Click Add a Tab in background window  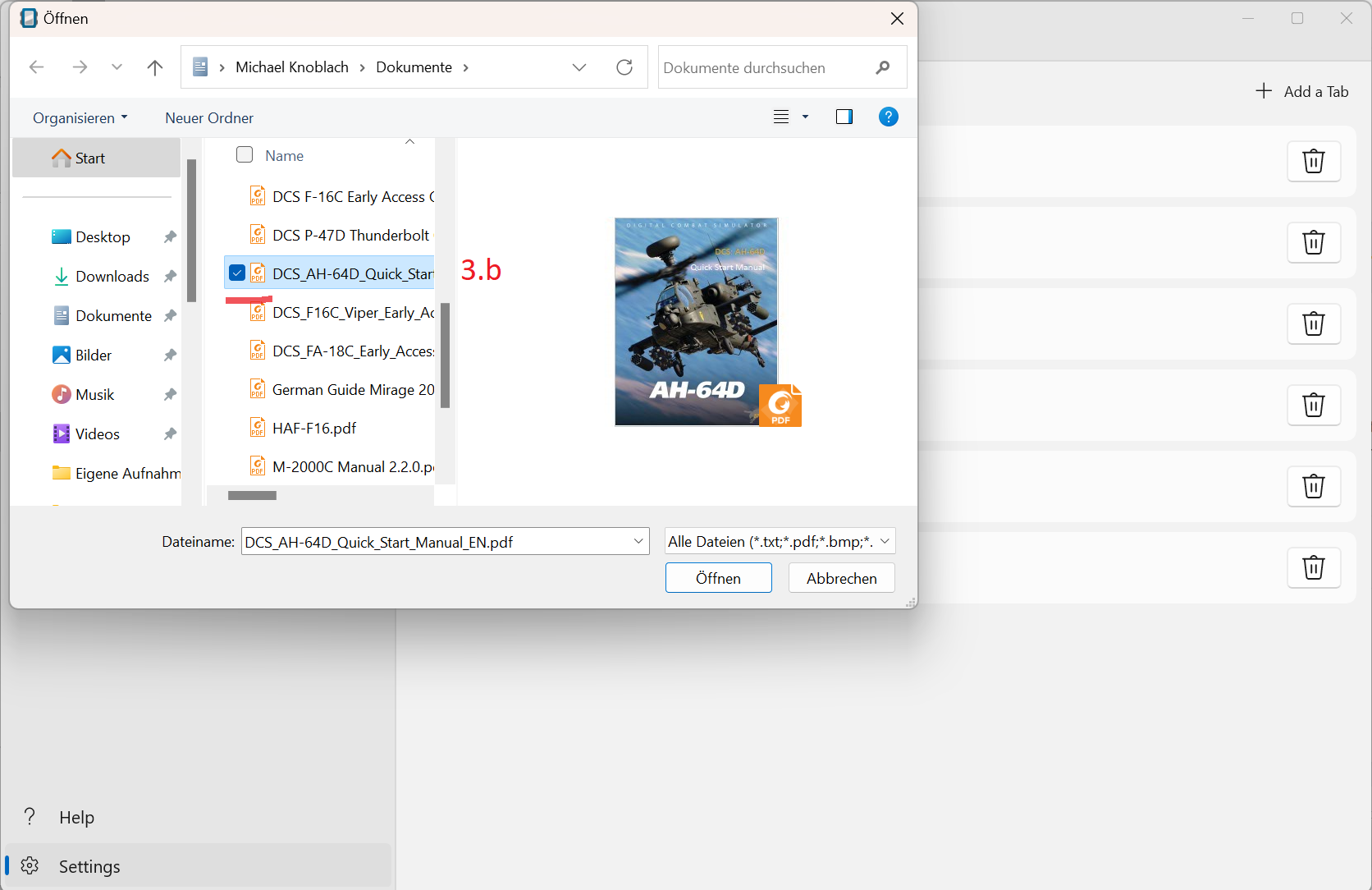(x=1302, y=91)
